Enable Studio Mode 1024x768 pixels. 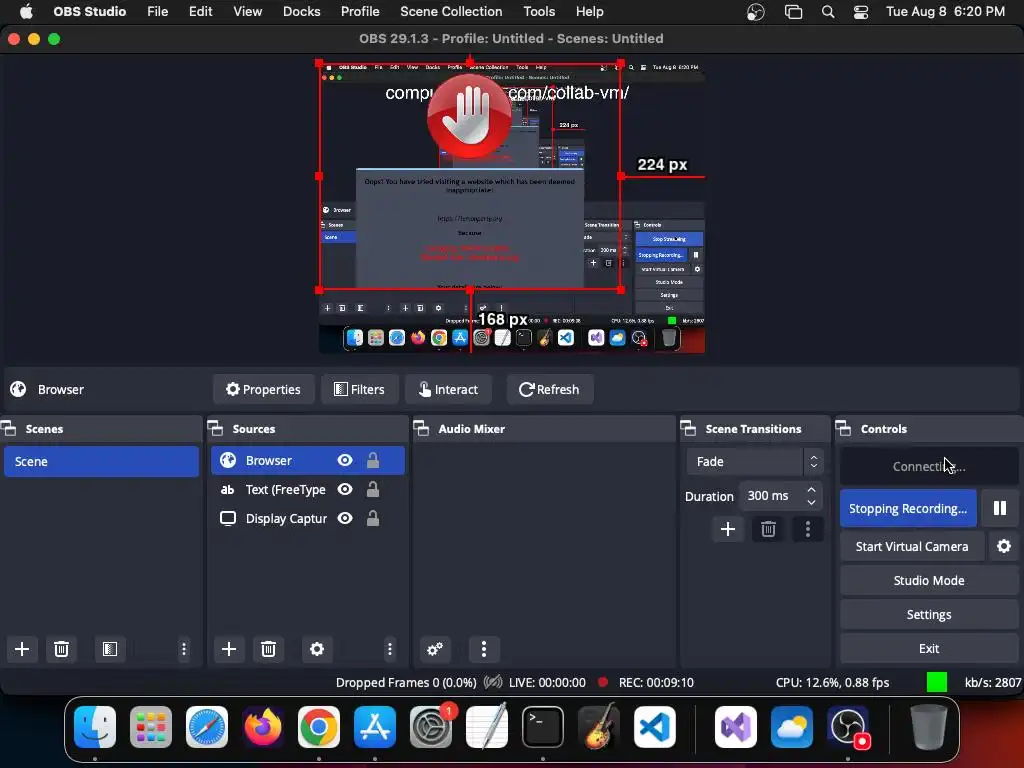929,580
